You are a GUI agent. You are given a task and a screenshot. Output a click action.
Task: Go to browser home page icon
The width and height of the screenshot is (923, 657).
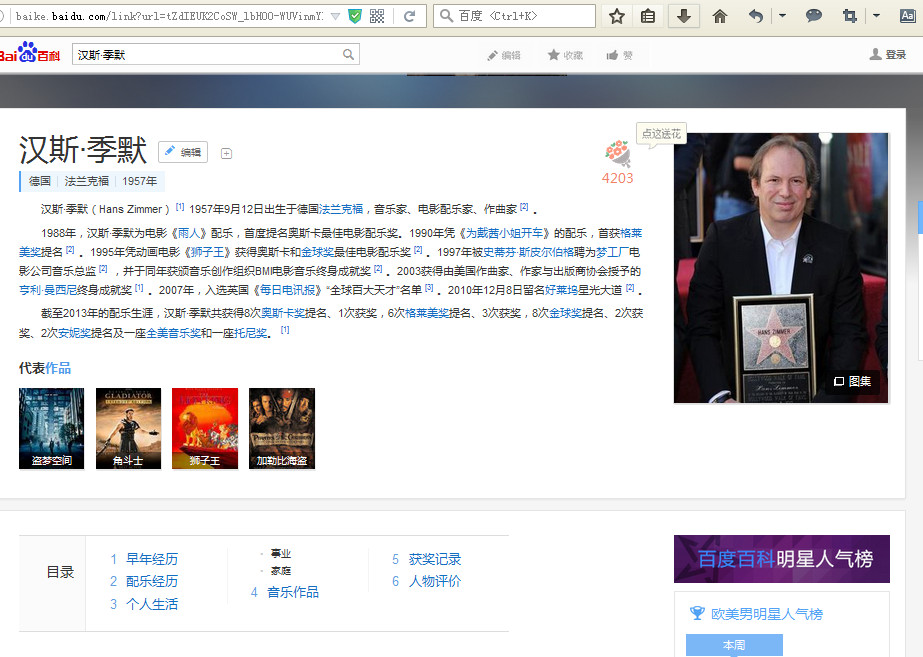pyautogui.click(x=719, y=16)
